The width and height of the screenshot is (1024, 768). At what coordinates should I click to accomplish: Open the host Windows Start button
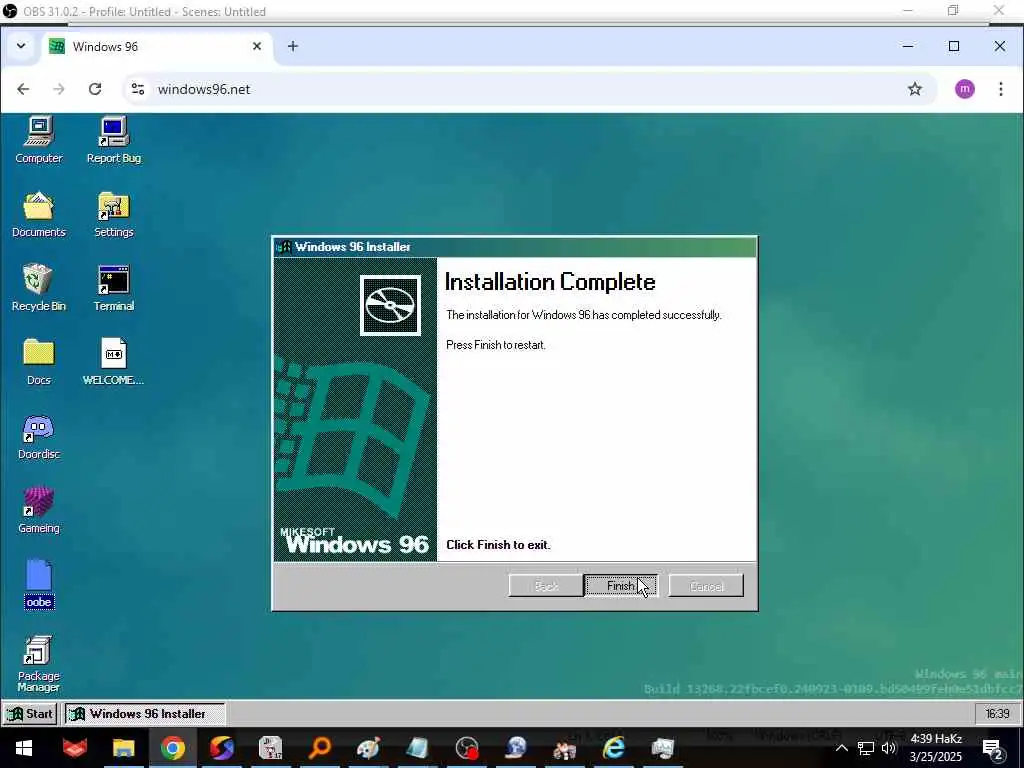click(24, 748)
